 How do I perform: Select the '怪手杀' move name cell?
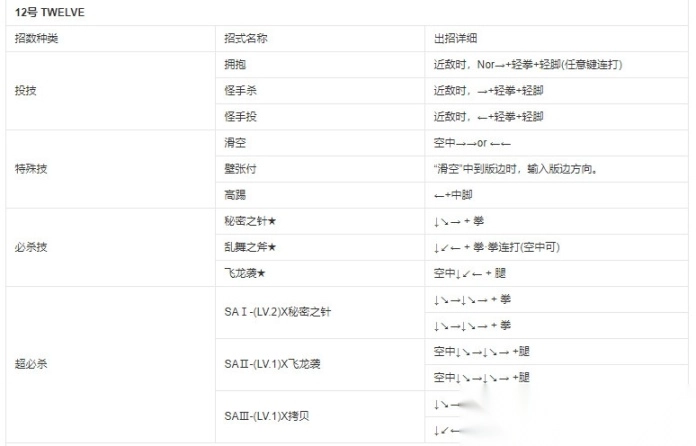240,90
